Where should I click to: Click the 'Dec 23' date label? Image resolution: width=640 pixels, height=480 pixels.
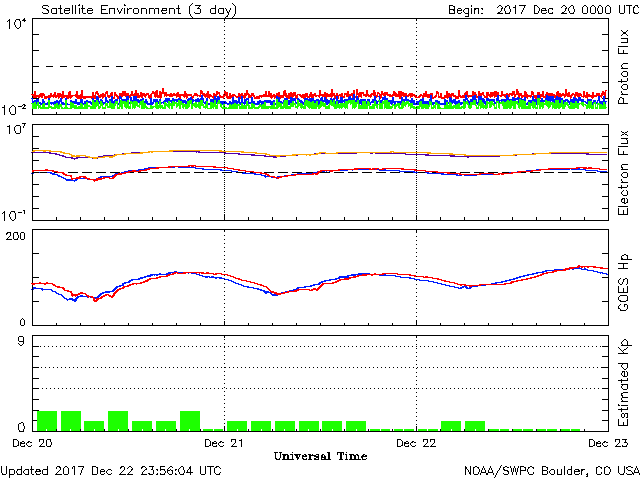pyautogui.click(x=608, y=443)
